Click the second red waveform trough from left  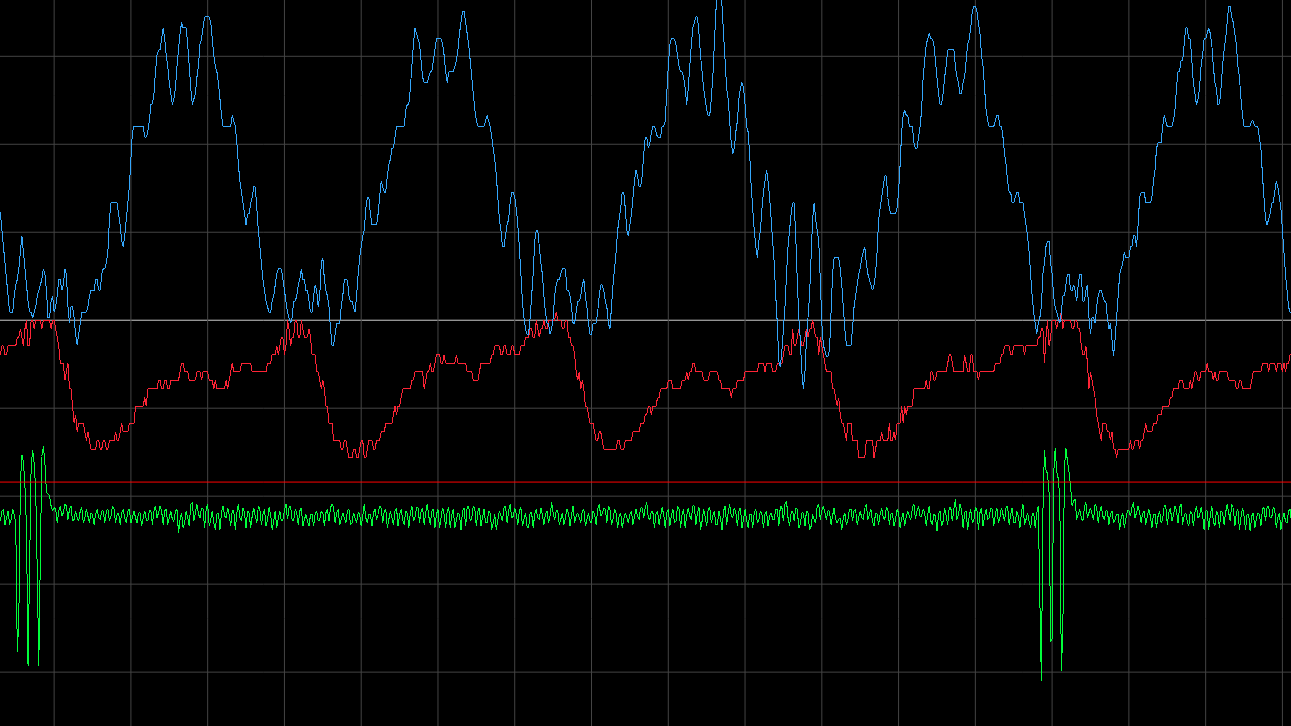tap(357, 456)
